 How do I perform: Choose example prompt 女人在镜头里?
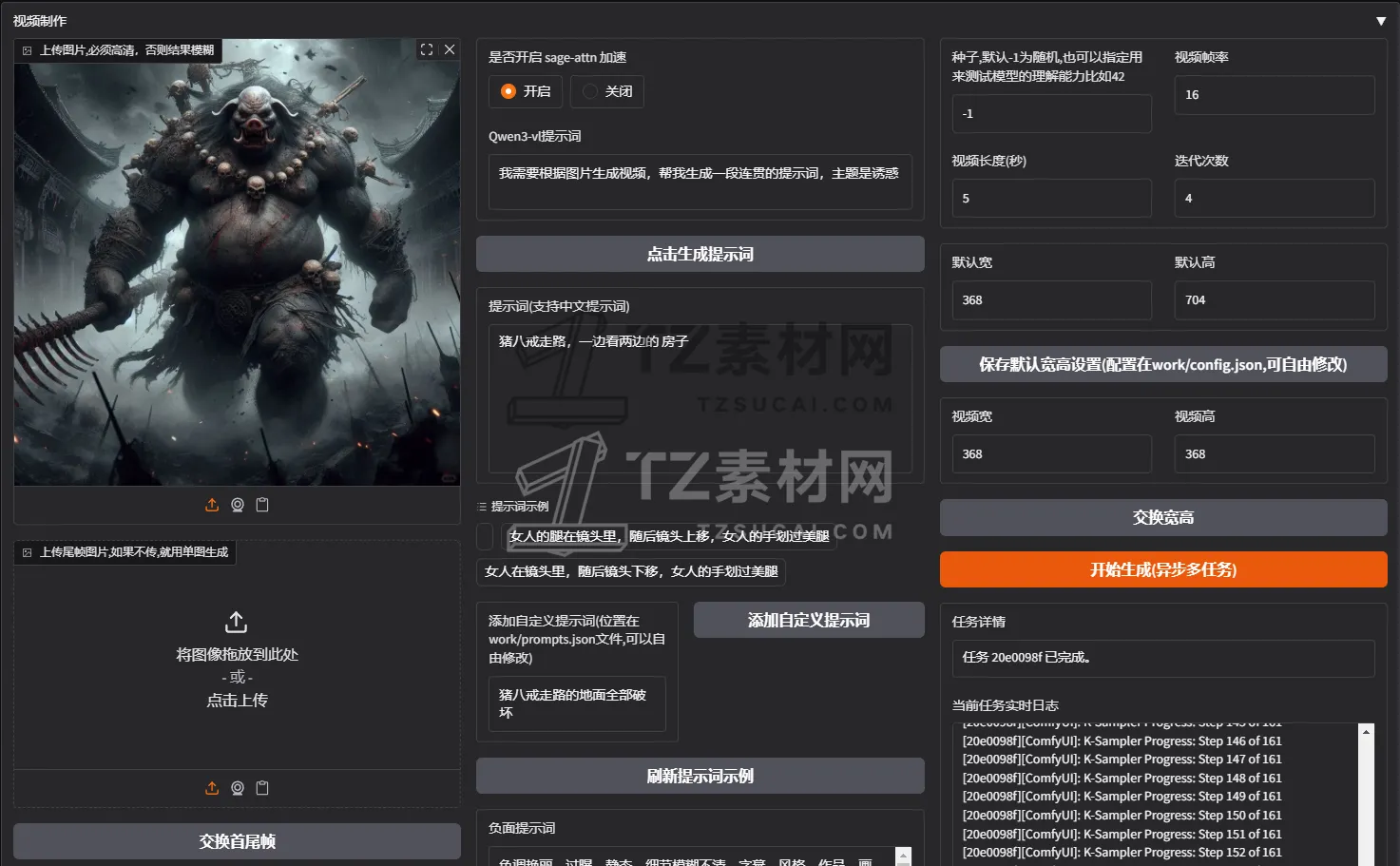click(631, 571)
